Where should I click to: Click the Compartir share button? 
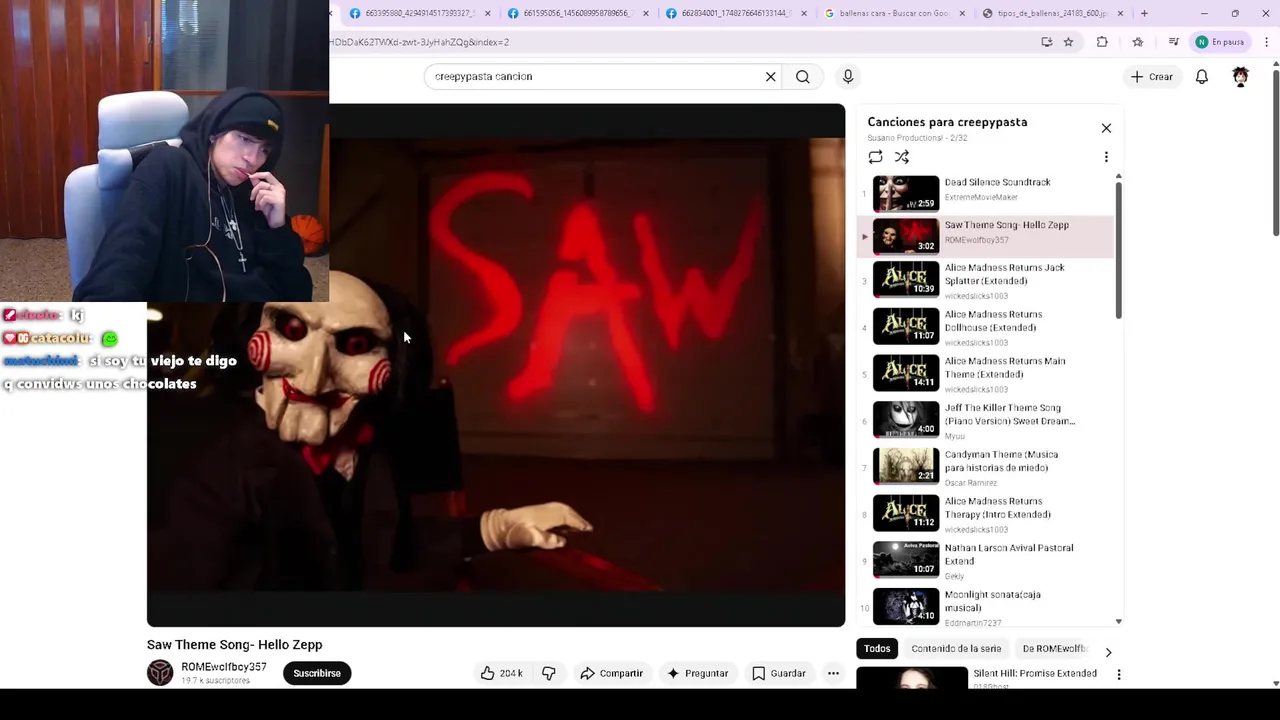[611, 673]
